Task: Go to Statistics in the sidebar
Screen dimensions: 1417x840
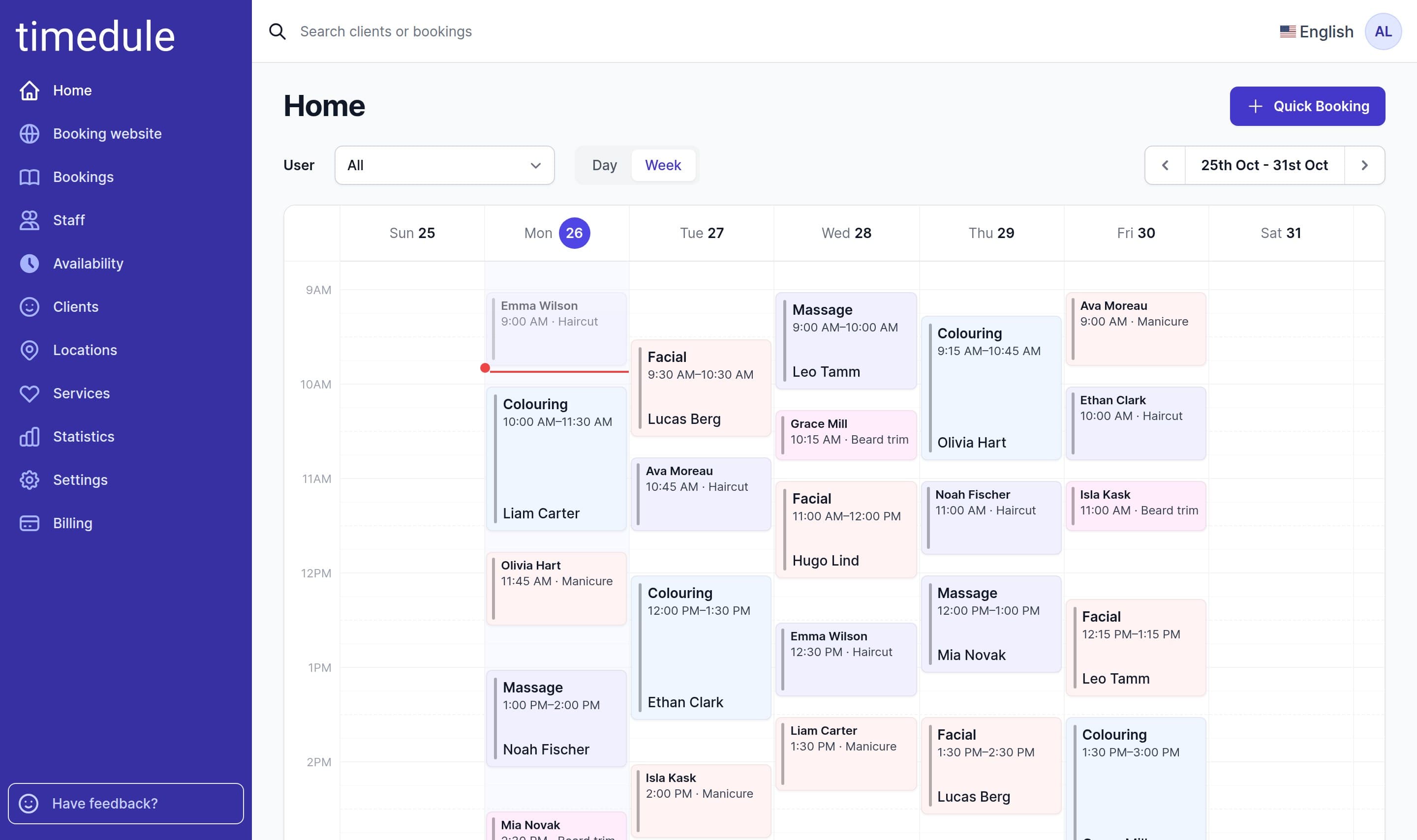Action: [x=125, y=437]
